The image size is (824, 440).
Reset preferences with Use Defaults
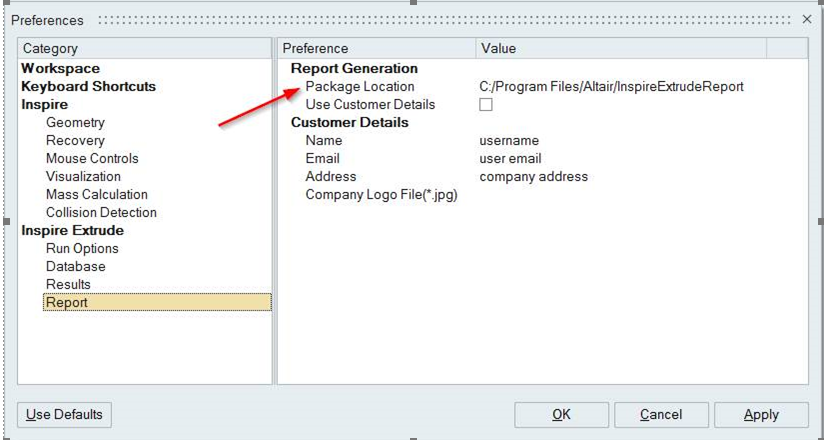(65, 415)
